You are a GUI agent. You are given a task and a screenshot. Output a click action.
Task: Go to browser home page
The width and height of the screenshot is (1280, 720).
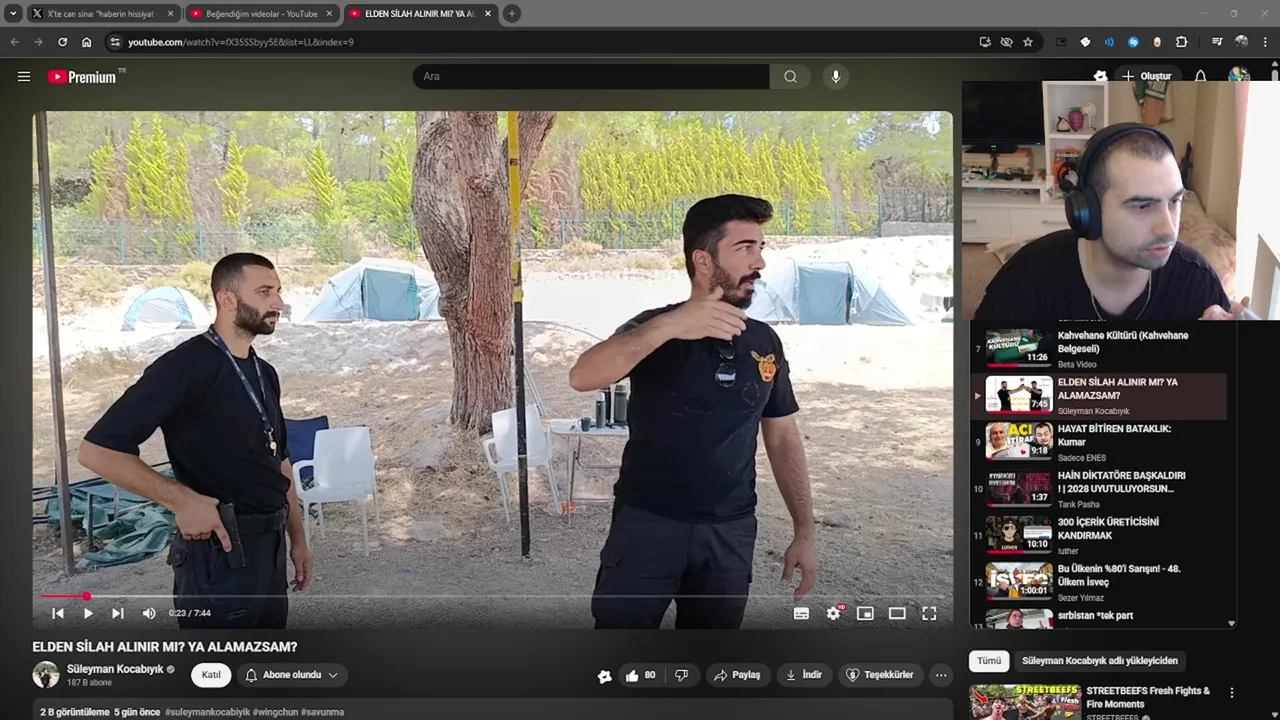click(x=87, y=42)
